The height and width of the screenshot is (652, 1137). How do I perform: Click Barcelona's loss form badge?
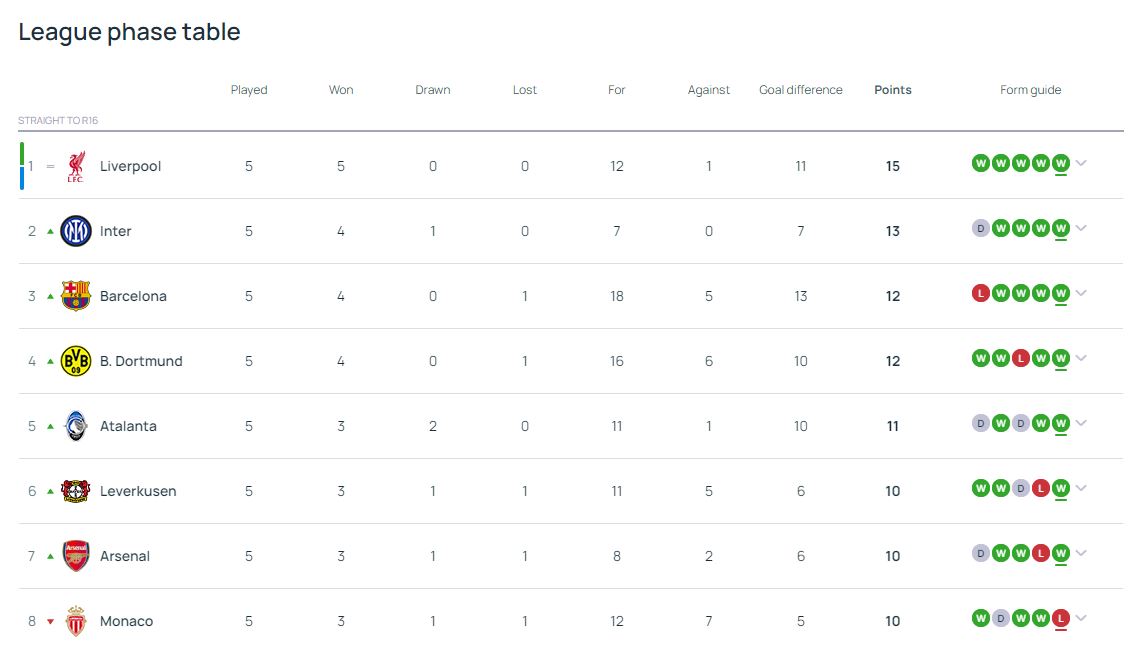click(x=980, y=293)
